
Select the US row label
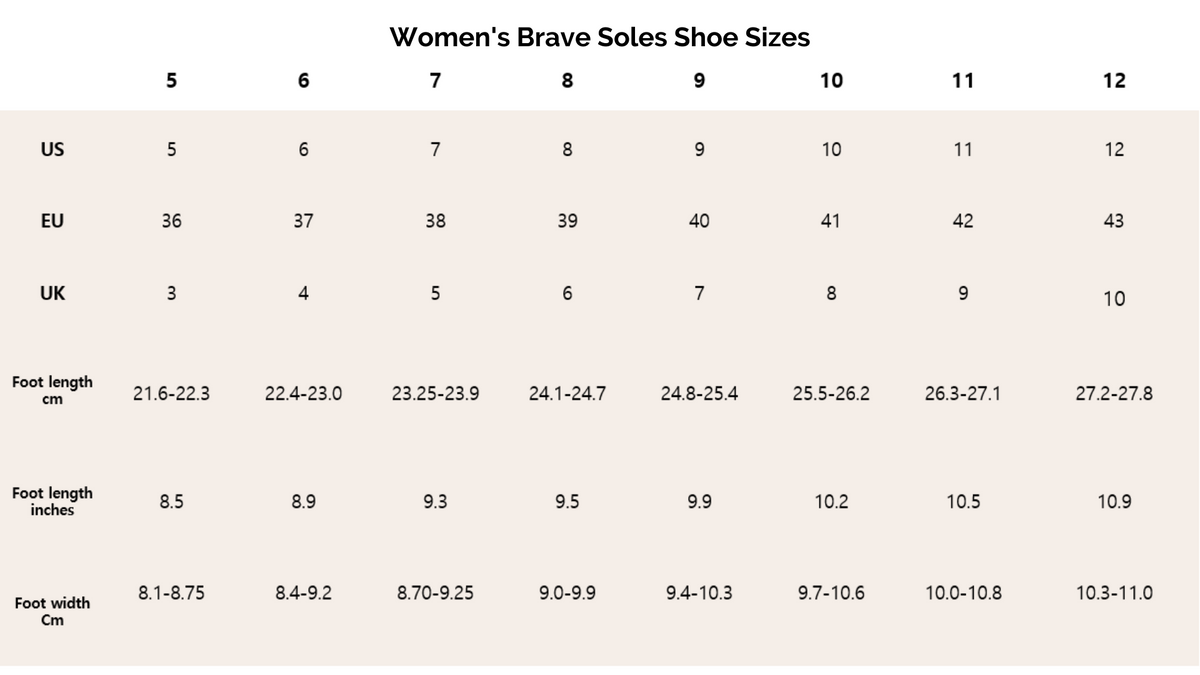click(52, 149)
